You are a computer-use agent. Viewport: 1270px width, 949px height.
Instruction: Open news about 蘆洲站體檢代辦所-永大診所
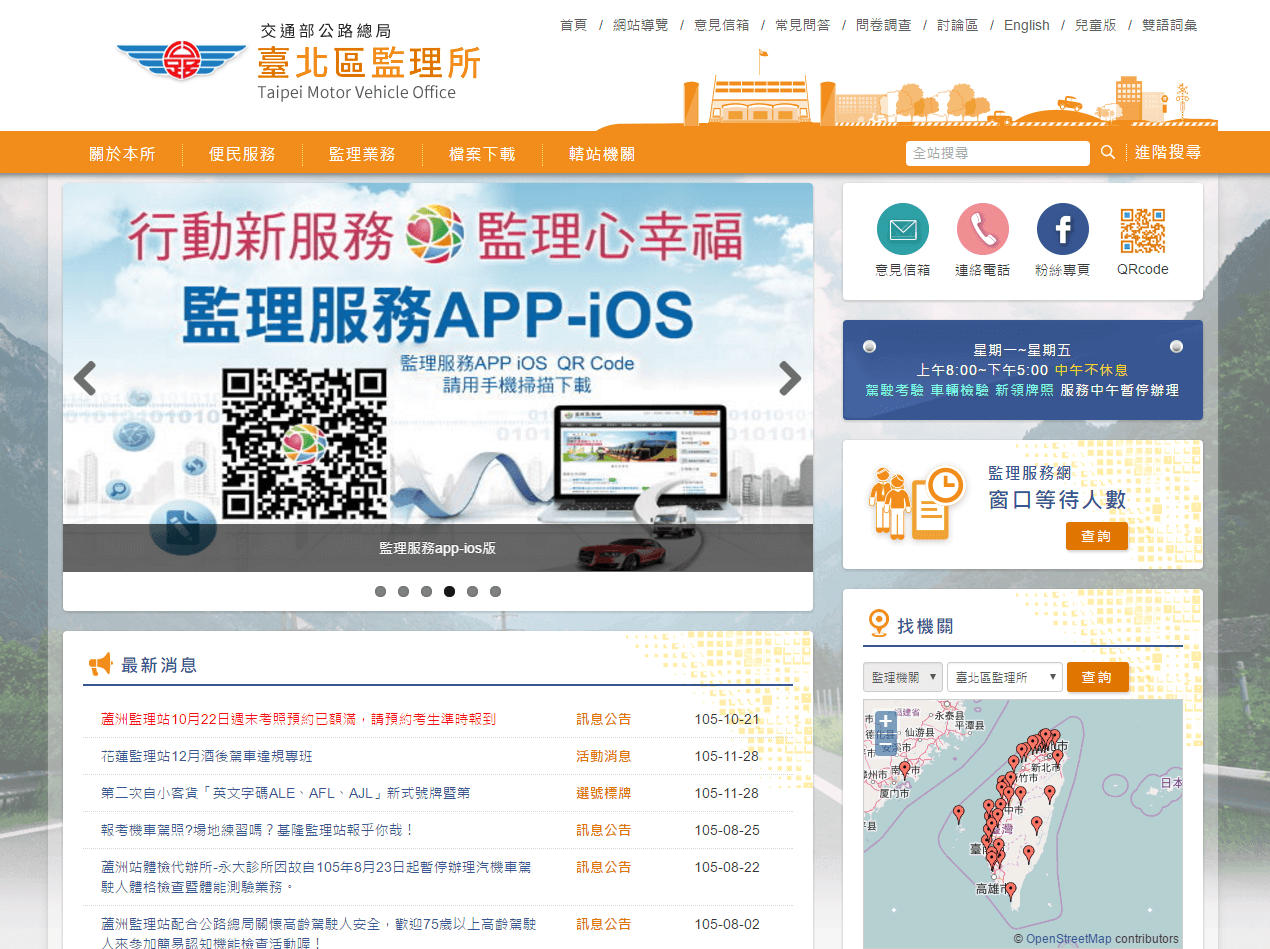[x=316, y=877]
